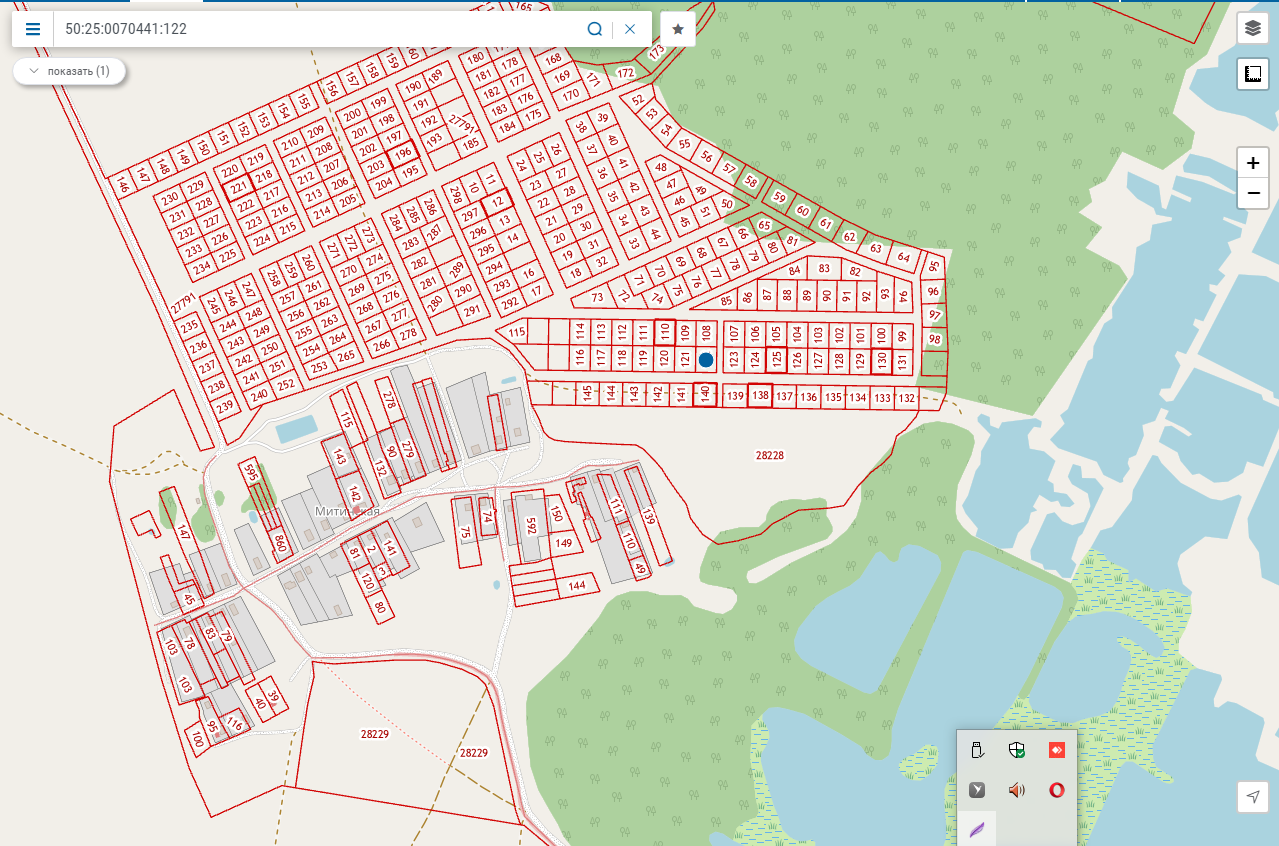The image size is (1279, 846).
Task: Click the safely remove USB icon
Action: (x=977, y=750)
